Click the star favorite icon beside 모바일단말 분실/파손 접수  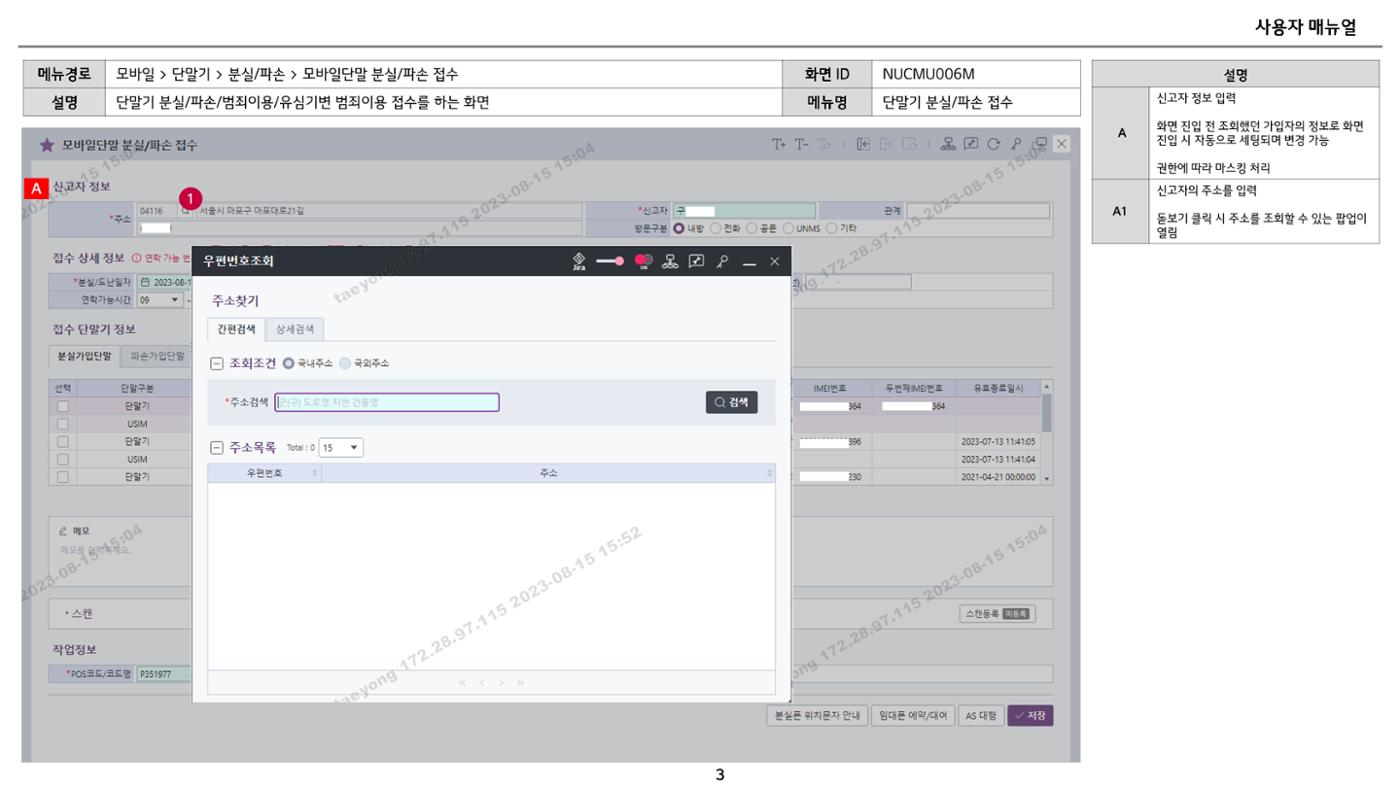pyautogui.click(x=47, y=146)
